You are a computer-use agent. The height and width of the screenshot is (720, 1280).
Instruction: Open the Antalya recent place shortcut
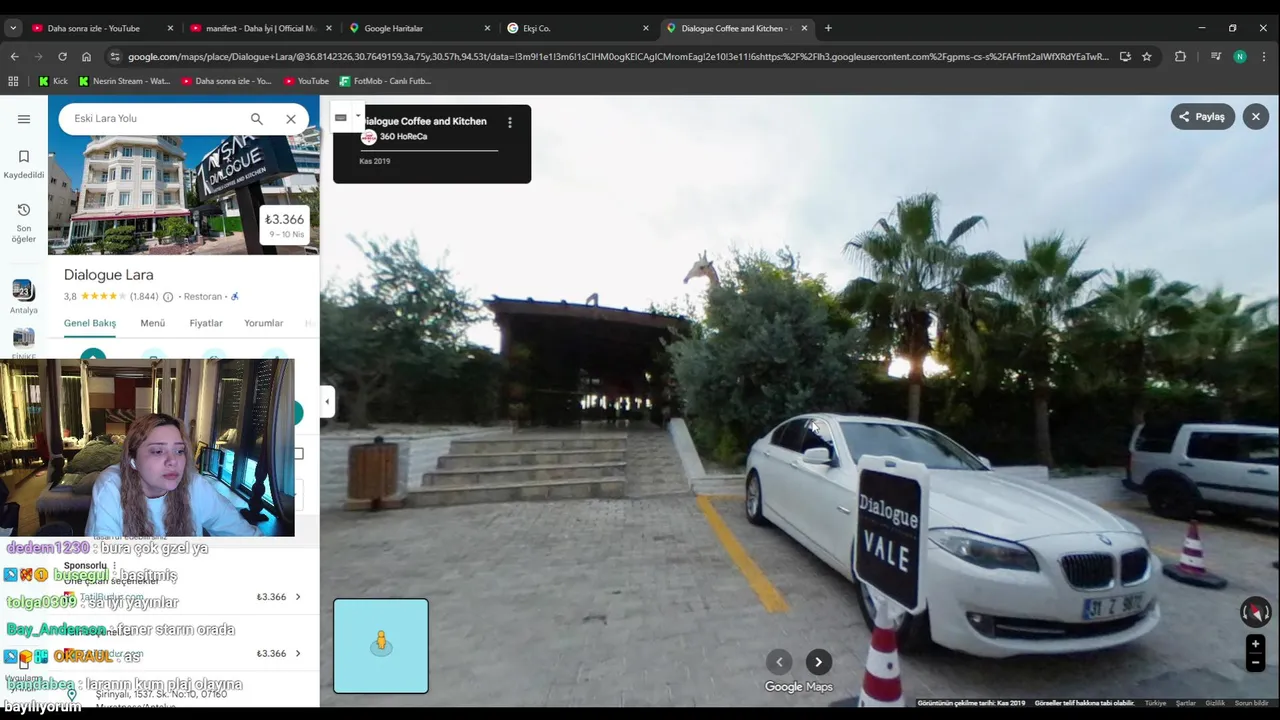tap(24, 297)
